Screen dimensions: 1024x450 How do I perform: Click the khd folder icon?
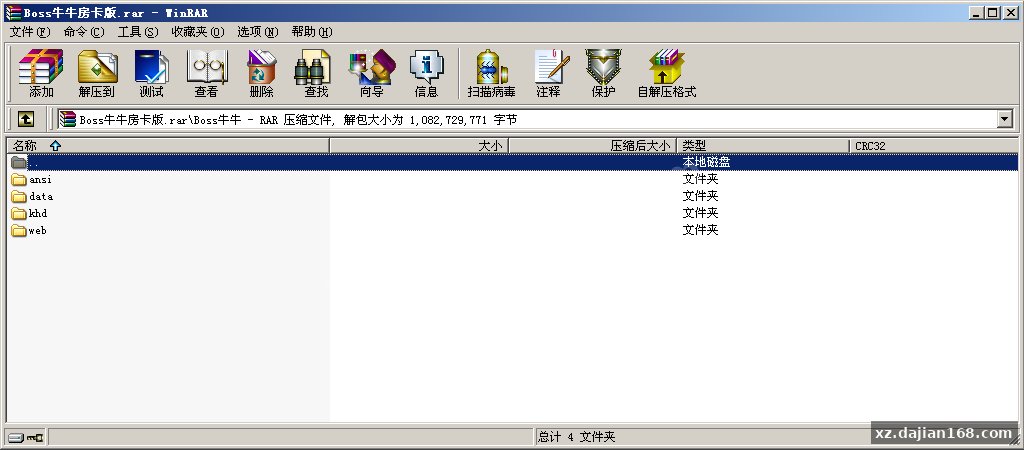[18, 213]
